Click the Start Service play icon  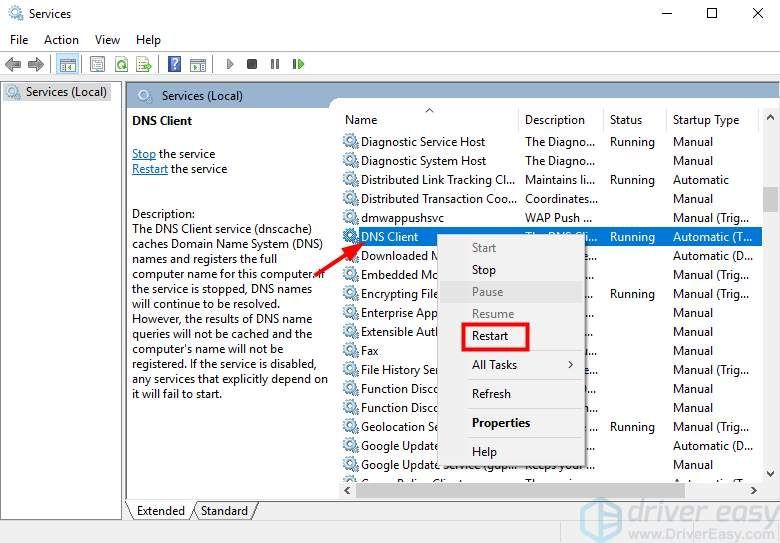[230, 64]
